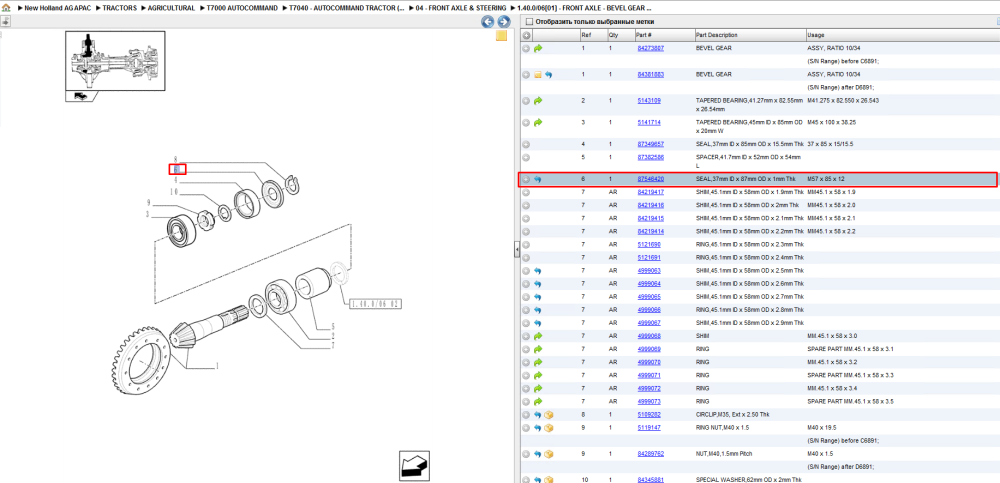1000x483 pixels.
Task: Toggle round select button for part 5121691
Action: 526,258
